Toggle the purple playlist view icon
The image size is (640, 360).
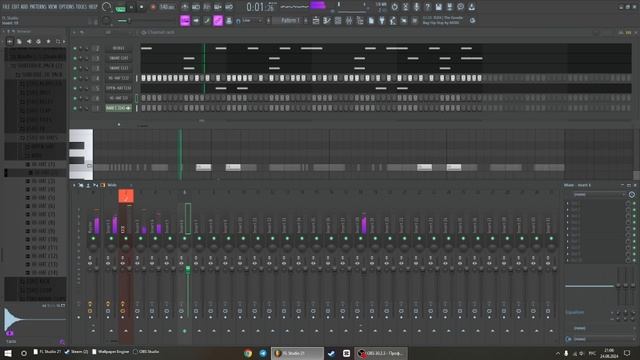point(185,20)
